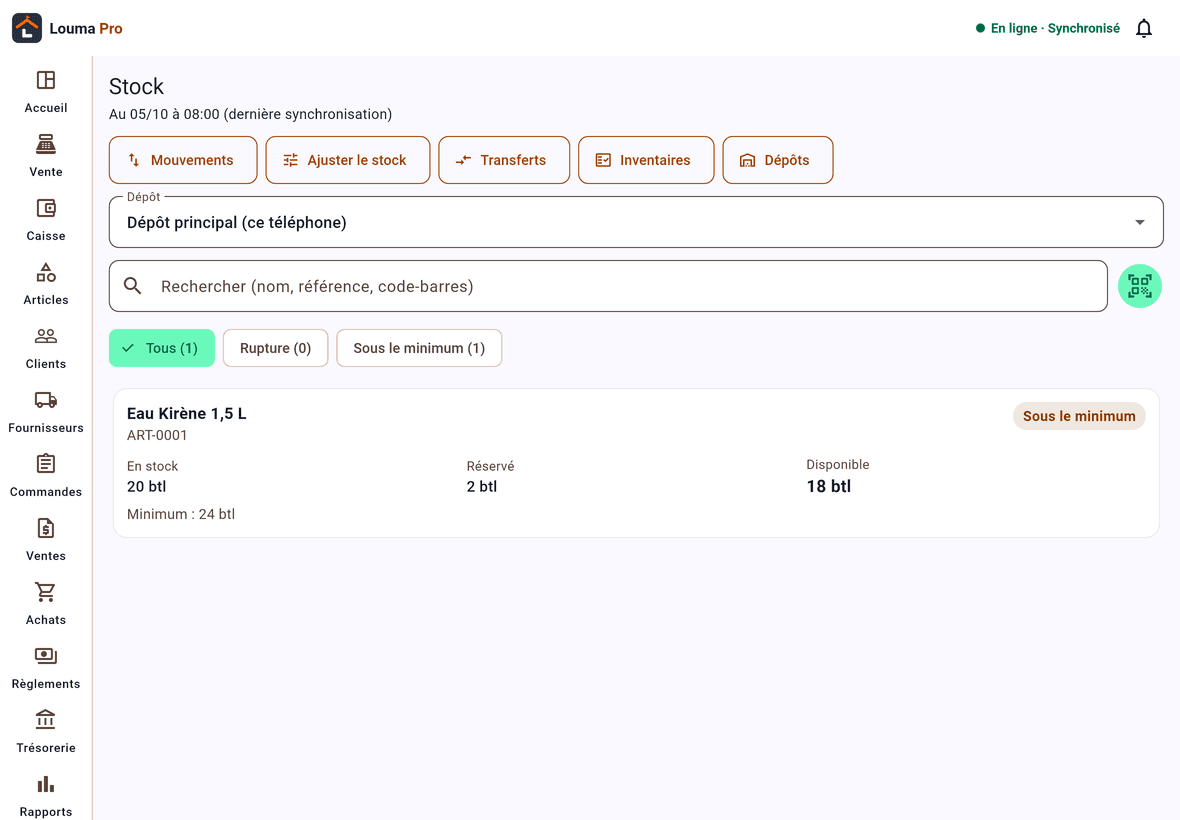Open the Trésorerie bank icon
The width and height of the screenshot is (1180, 820).
[x=46, y=720]
